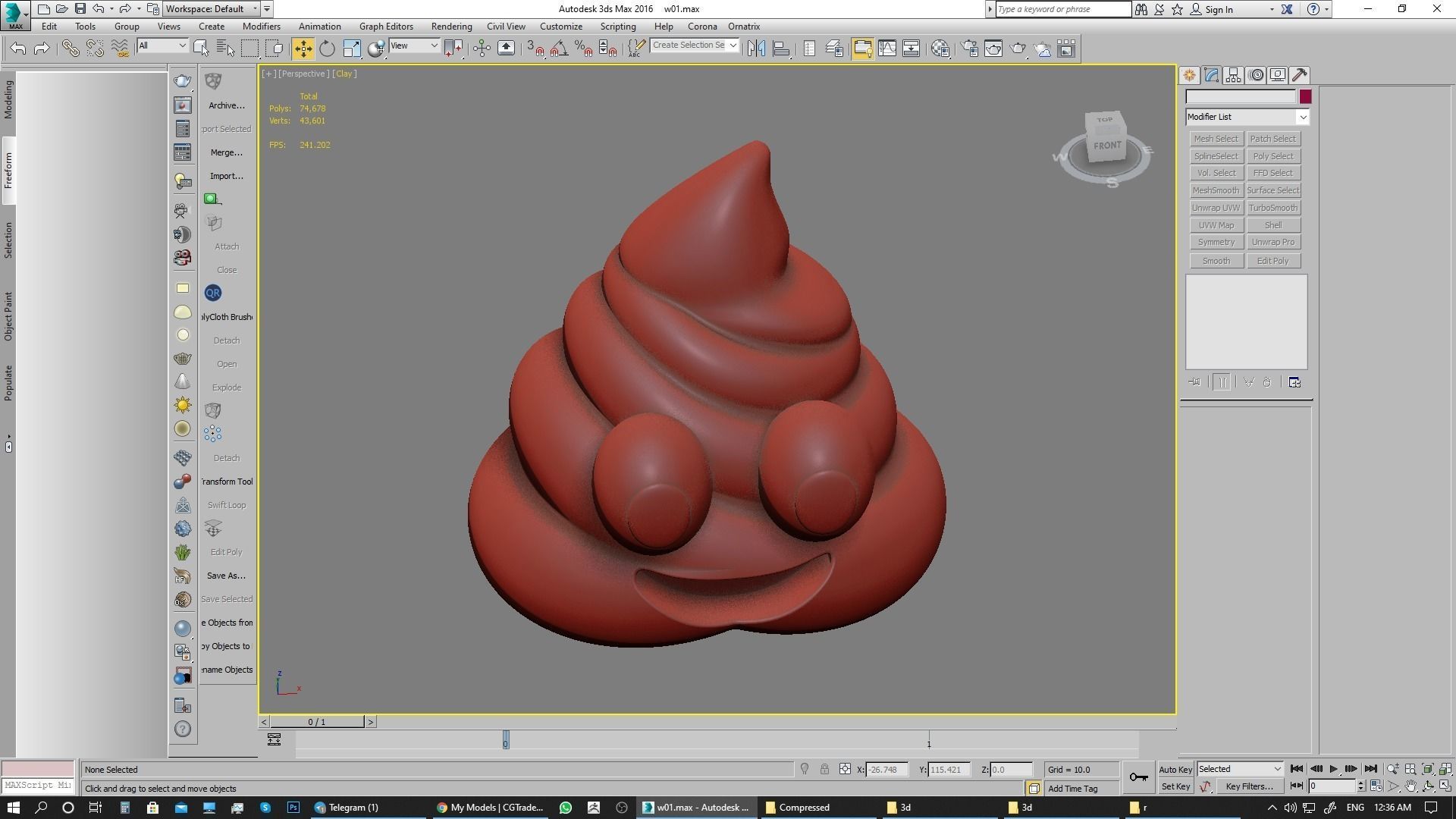This screenshot has height=819, width=1456.
Task: Select the Select and Move tool
Action: click(303, 49)
